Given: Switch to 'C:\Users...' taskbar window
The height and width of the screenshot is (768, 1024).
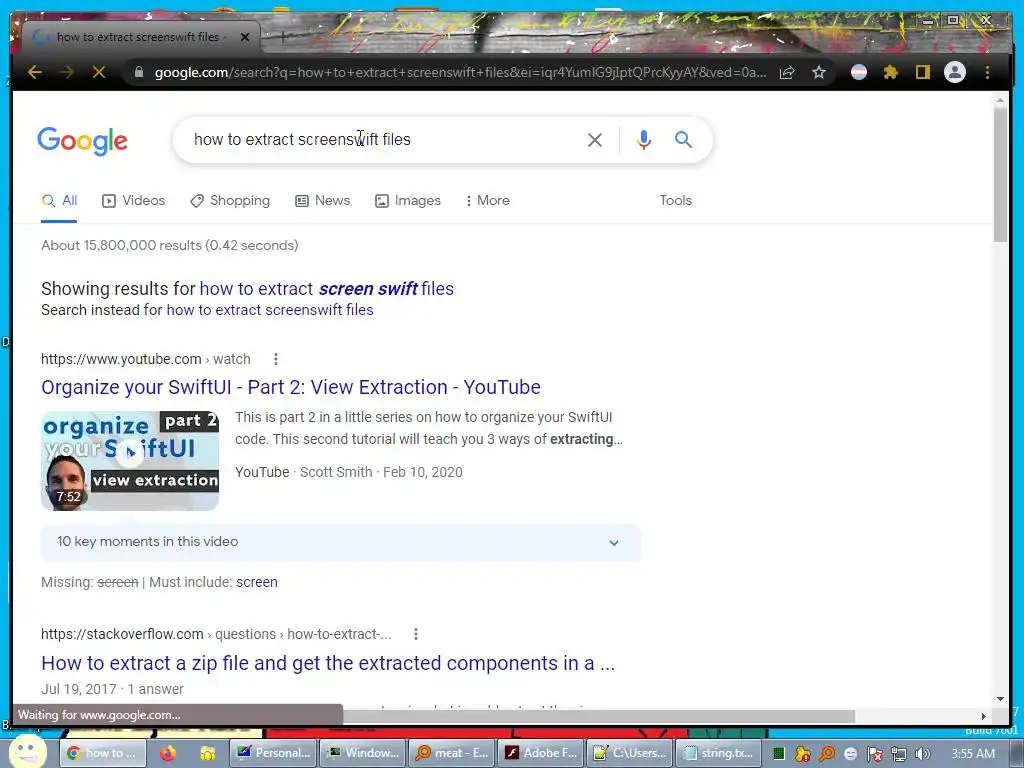Looking at the screenshot, I should coord(630,753).
